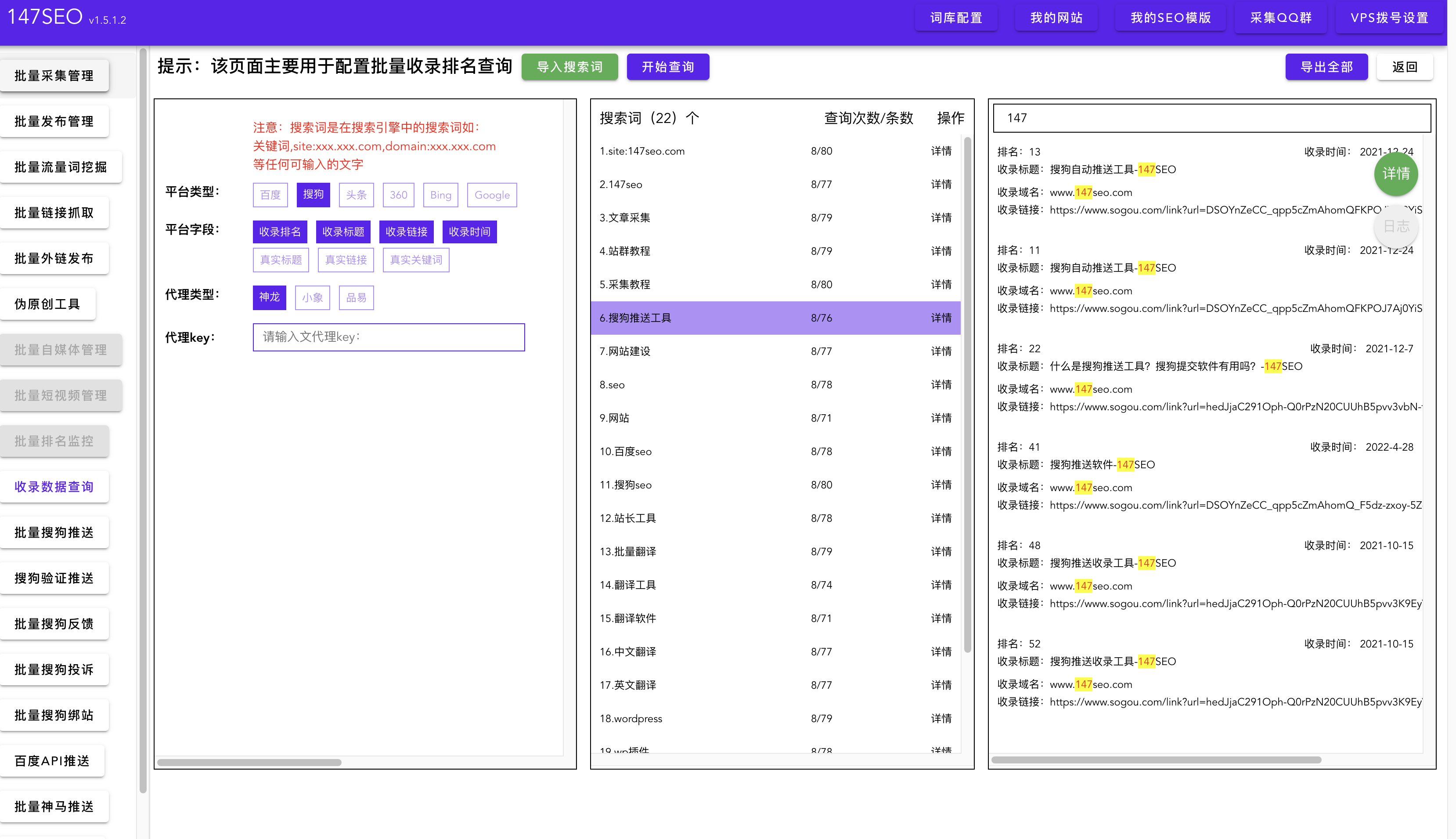Select the 小象 proxy type
The width and height of the screenshot is (1456, 839).
(312, 297)
